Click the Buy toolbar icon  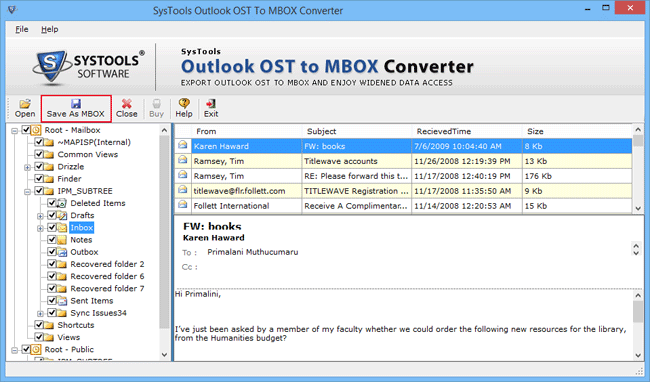(156, 109)
